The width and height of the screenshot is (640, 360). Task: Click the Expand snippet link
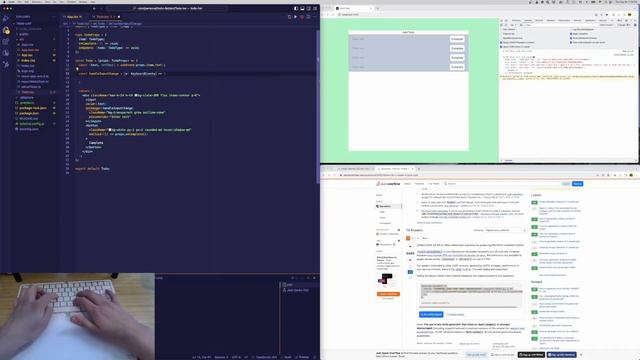455,315
